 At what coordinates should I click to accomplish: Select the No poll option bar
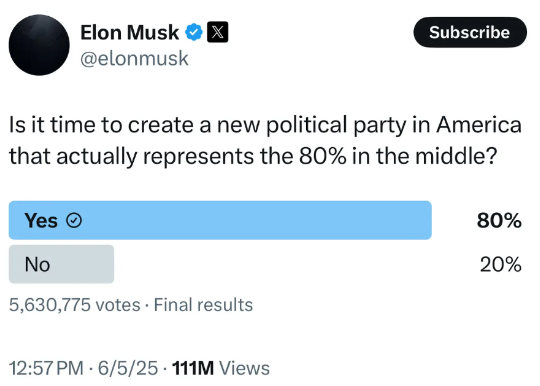pyautogui.click(x=265, y=264)
